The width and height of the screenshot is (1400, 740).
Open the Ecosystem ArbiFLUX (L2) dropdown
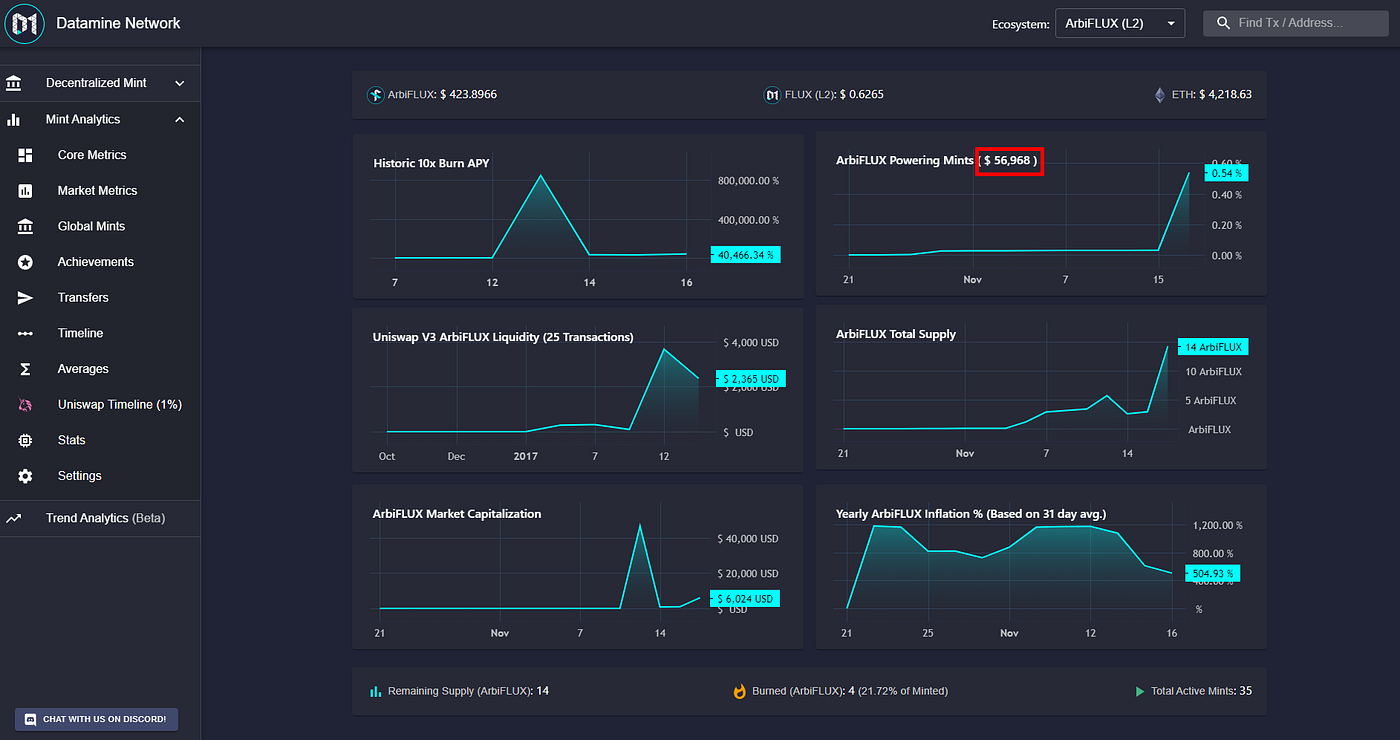pyautogui.click(x=1120, y=23)
